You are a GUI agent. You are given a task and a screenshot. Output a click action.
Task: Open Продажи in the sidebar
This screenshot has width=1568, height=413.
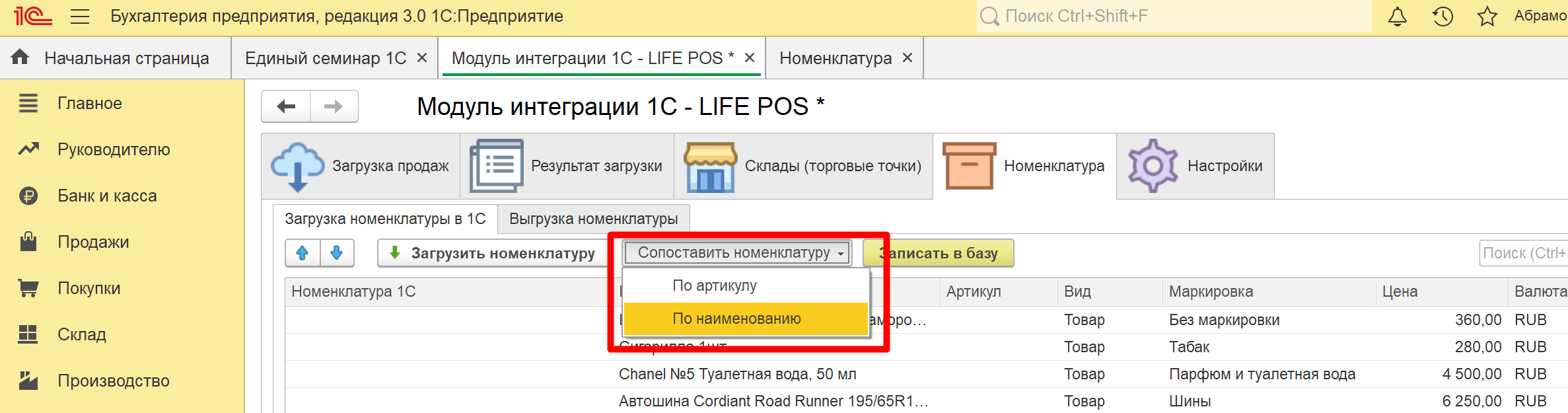coord(93,242)
